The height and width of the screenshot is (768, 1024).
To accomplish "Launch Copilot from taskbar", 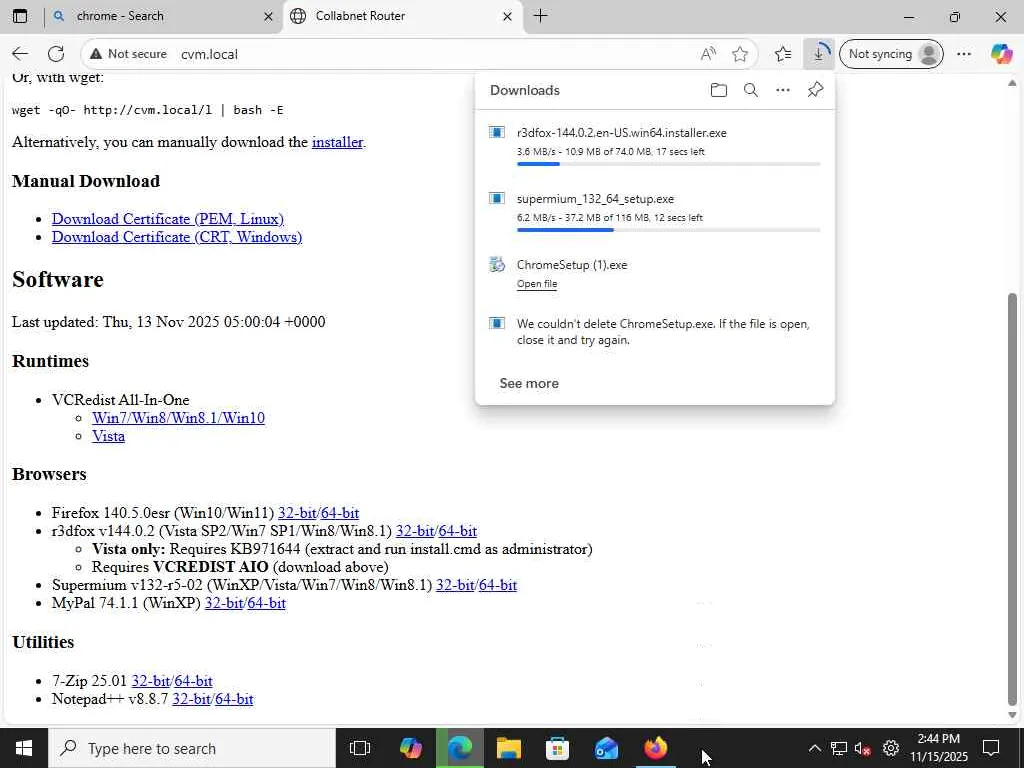I will [x=410, y=748].
